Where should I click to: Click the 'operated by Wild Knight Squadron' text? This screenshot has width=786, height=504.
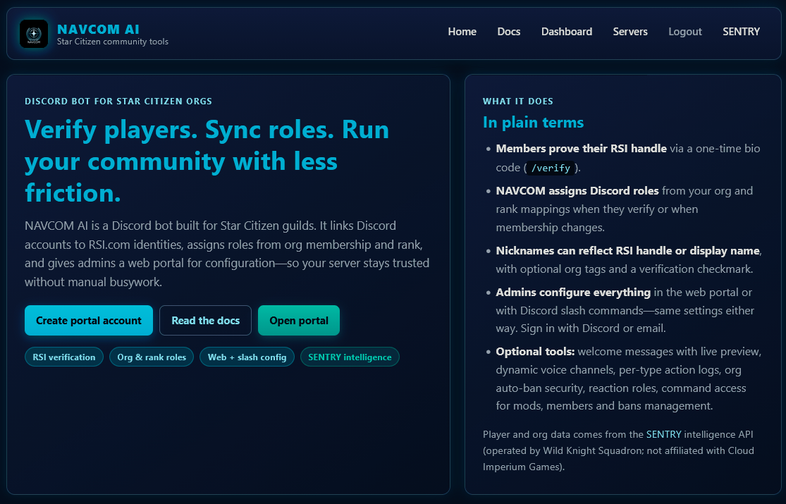click(563, 450)
